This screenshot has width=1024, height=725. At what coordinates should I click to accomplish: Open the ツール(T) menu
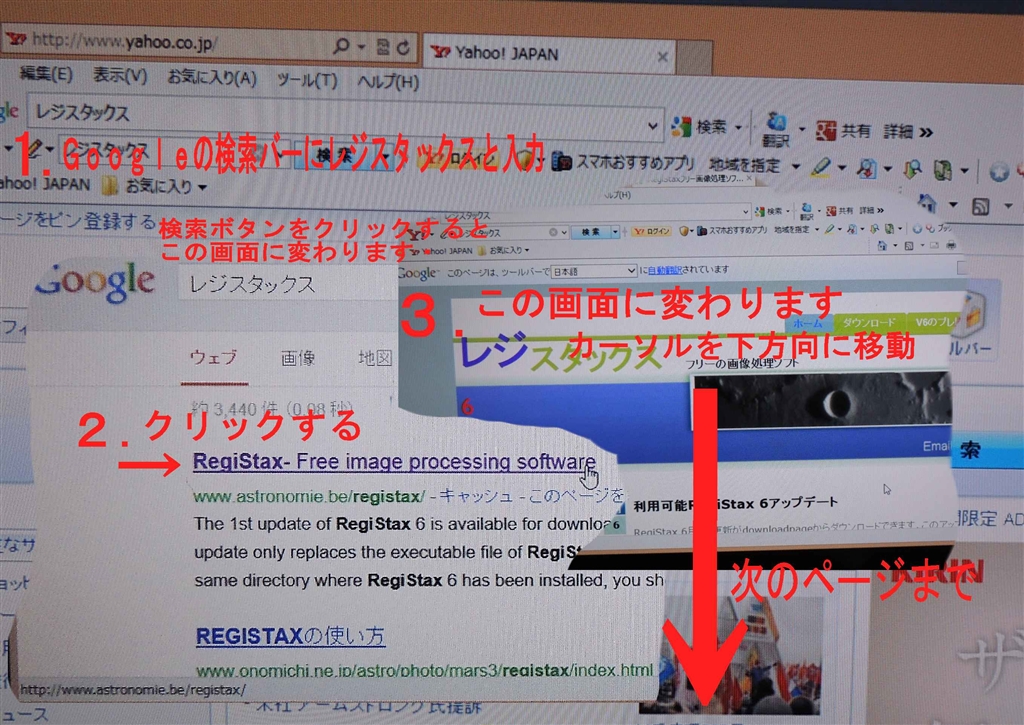(307, 80)
